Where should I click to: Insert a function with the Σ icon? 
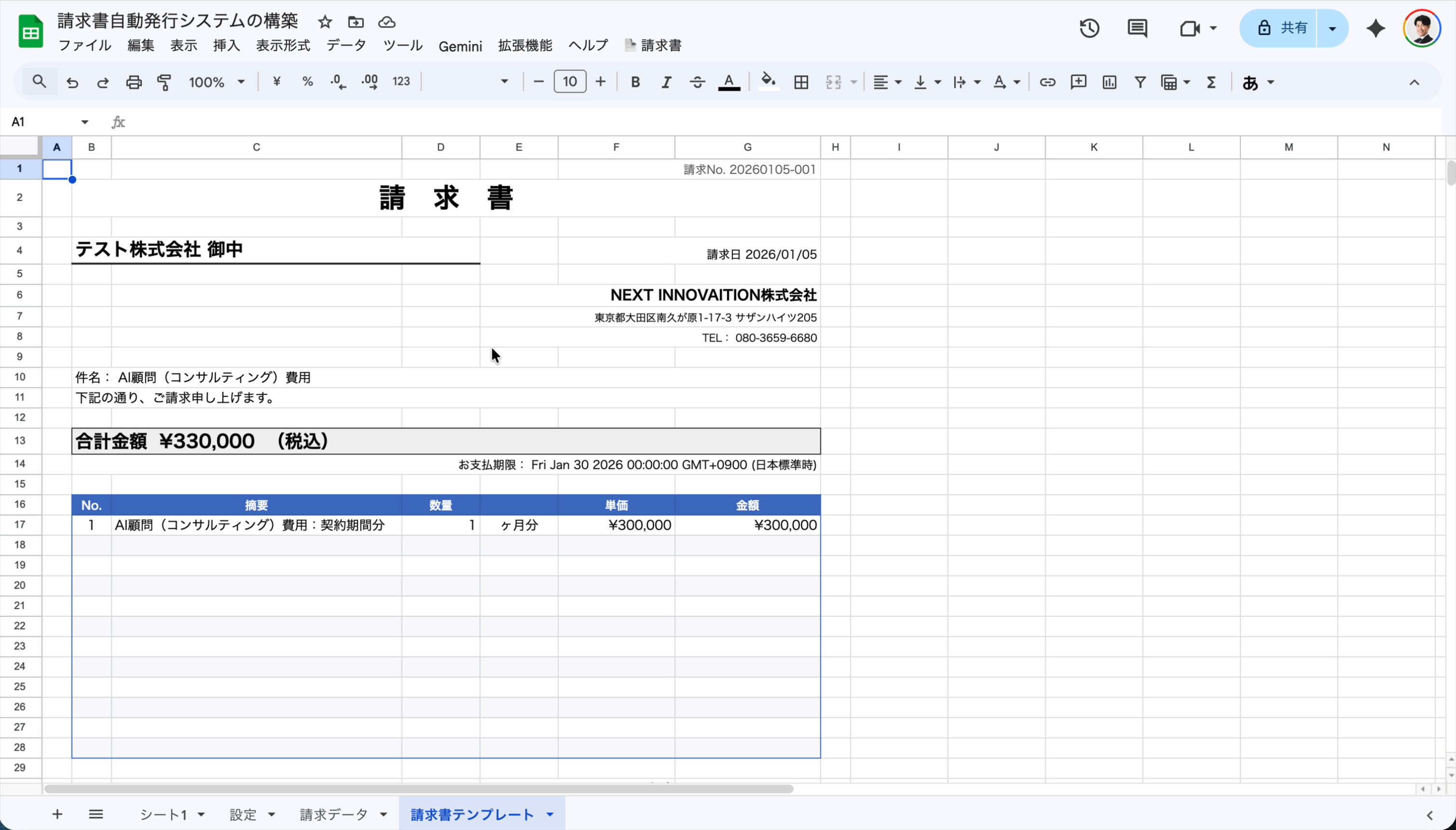click(x=1211, y=82)
